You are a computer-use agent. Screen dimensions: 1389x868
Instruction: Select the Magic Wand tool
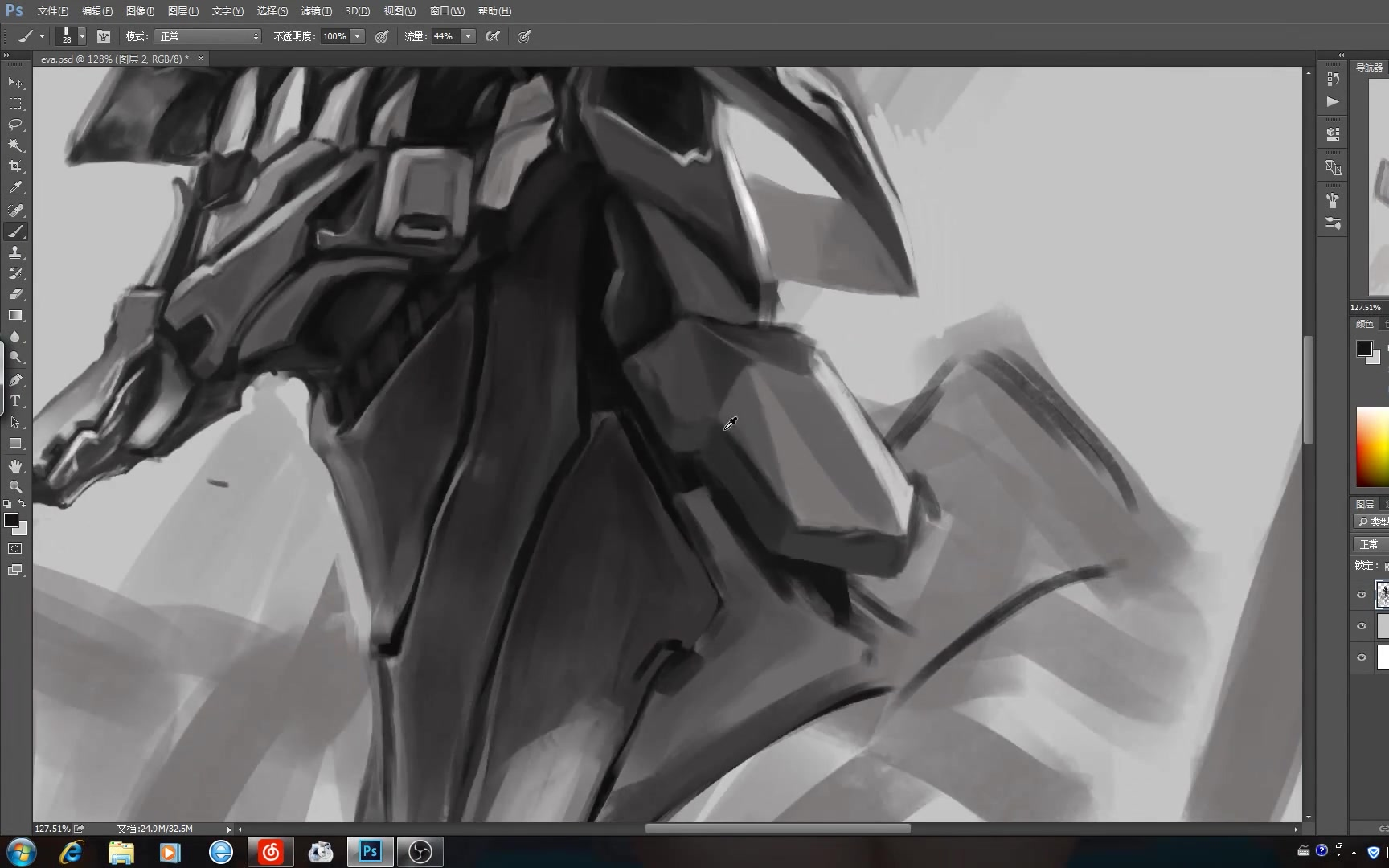15,145
